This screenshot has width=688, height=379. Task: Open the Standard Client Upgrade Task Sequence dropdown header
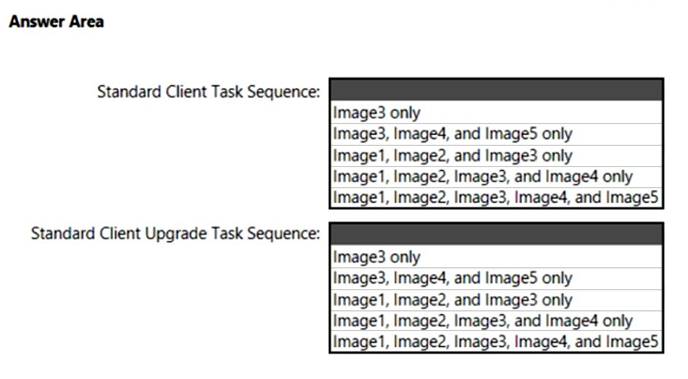[496, 234]
